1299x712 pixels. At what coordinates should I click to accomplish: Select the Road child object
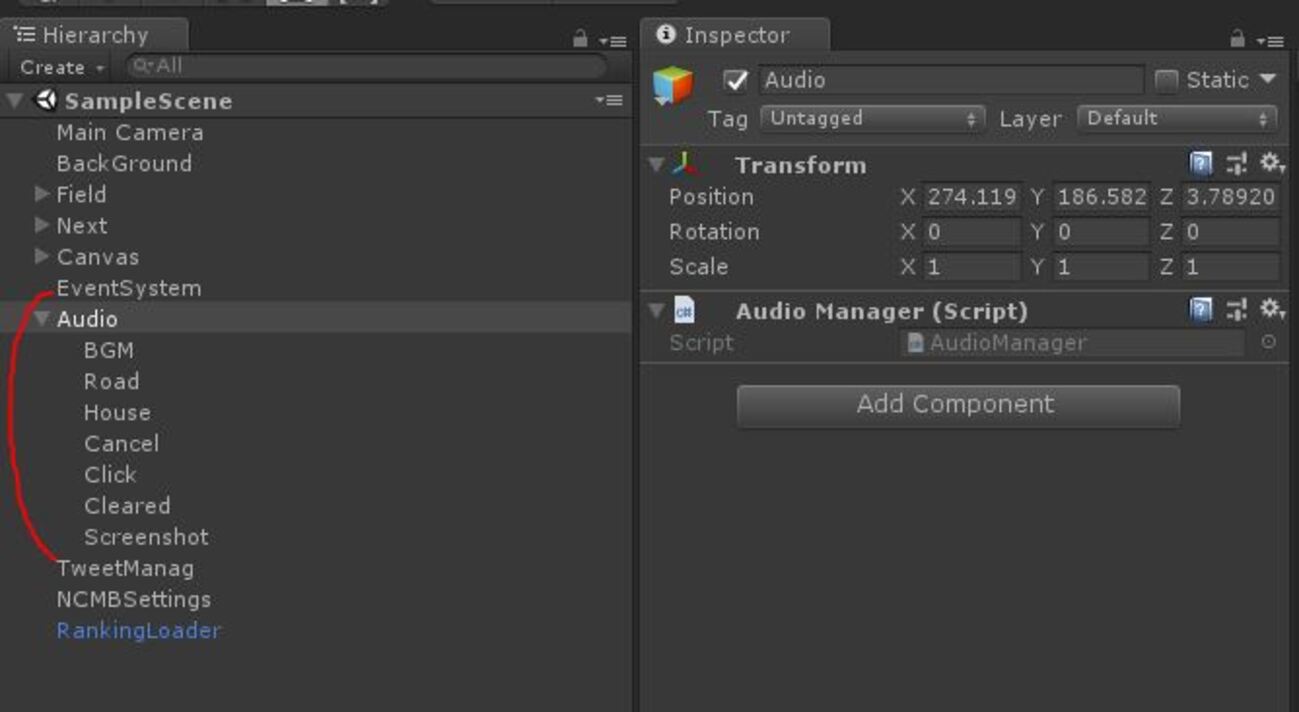pos(112,381)
